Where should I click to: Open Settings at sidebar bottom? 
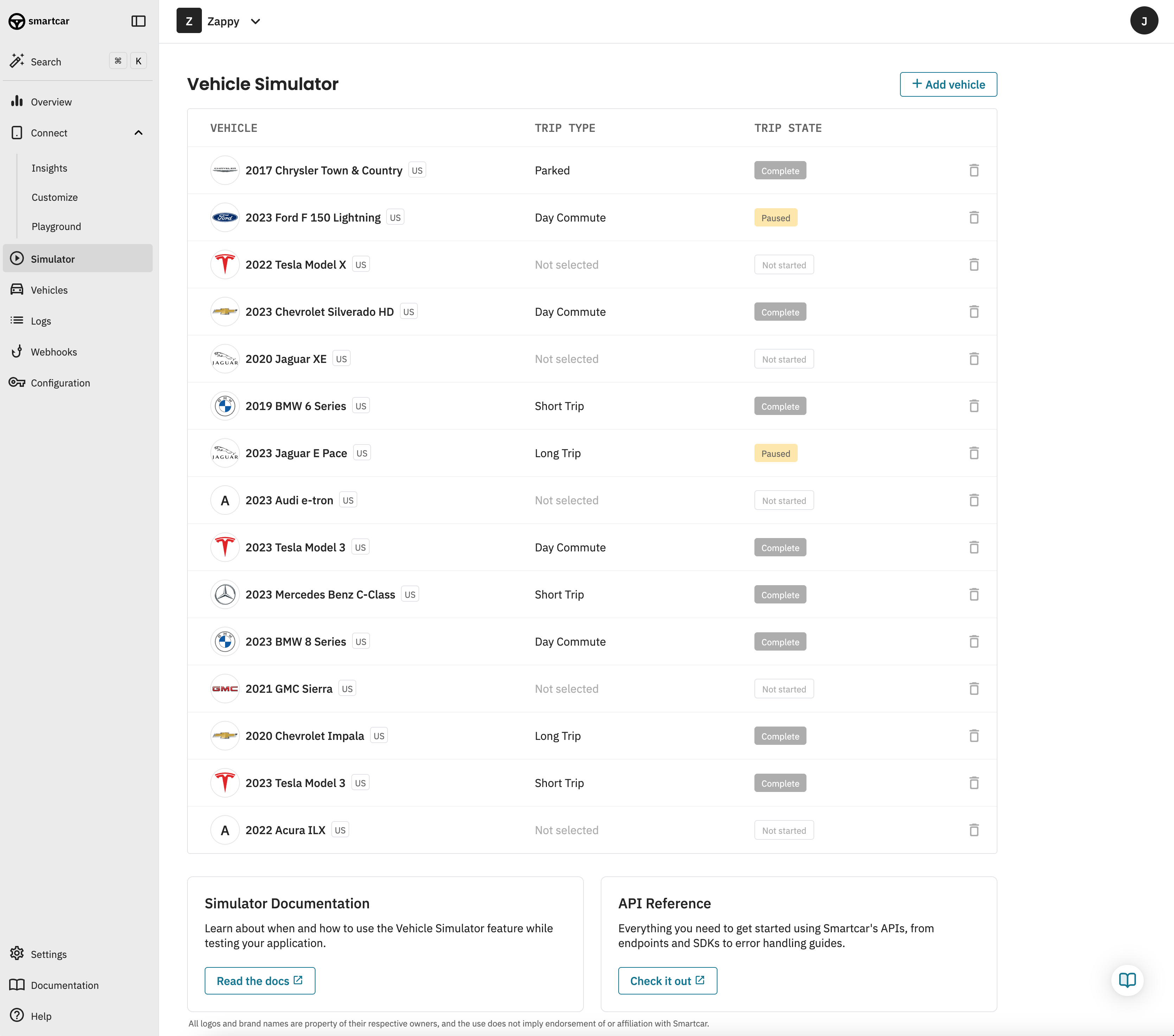coord(77,954)
